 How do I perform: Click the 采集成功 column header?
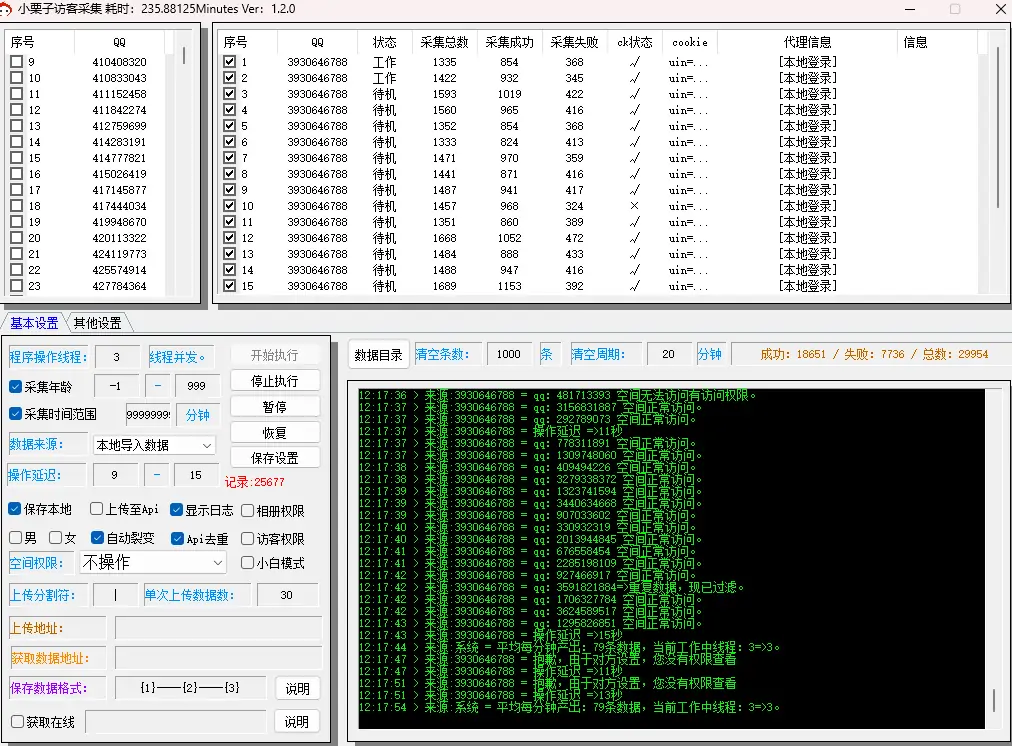click(x=509, y=43)
